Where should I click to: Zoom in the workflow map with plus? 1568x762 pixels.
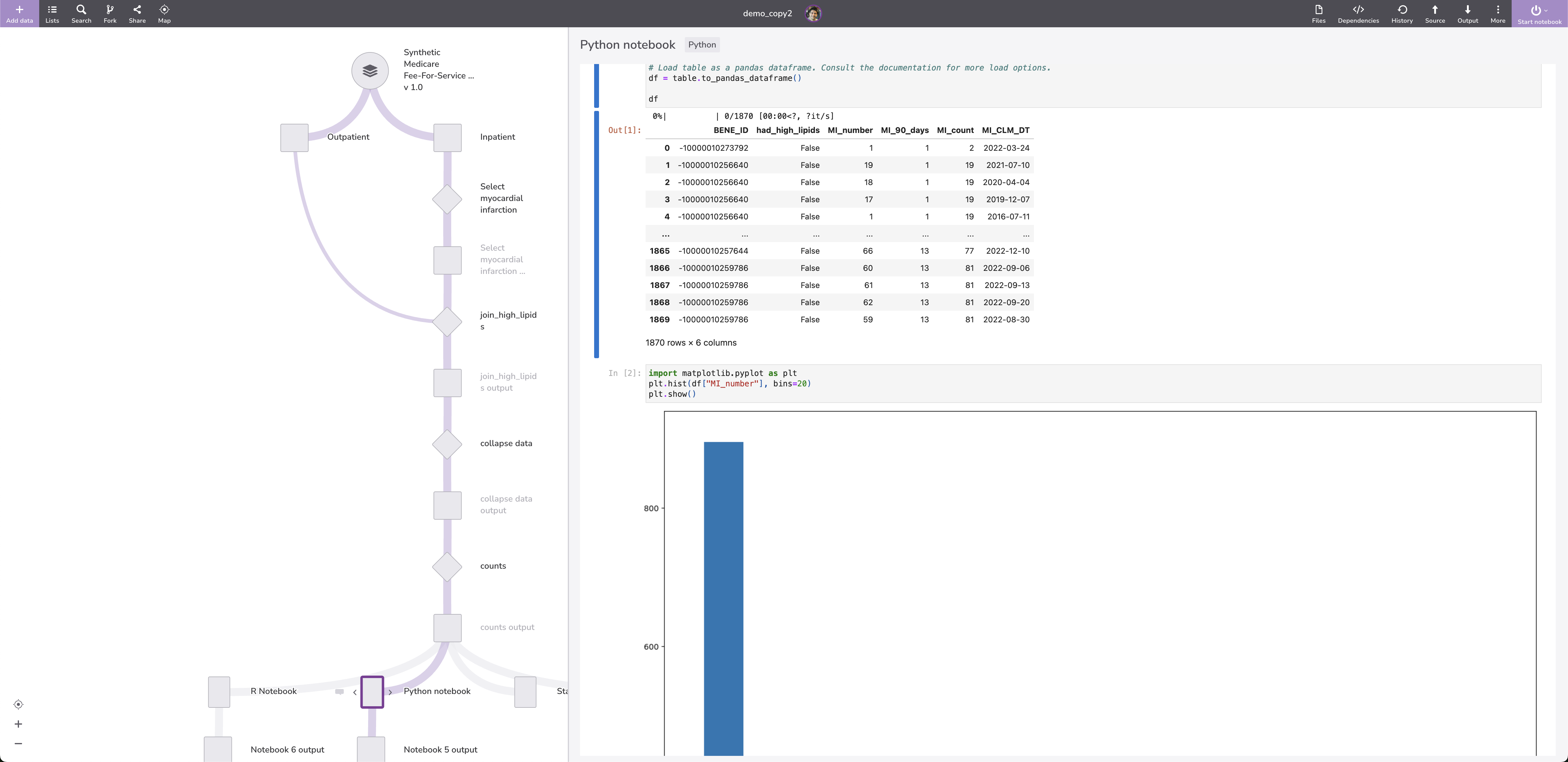[18, 724]
